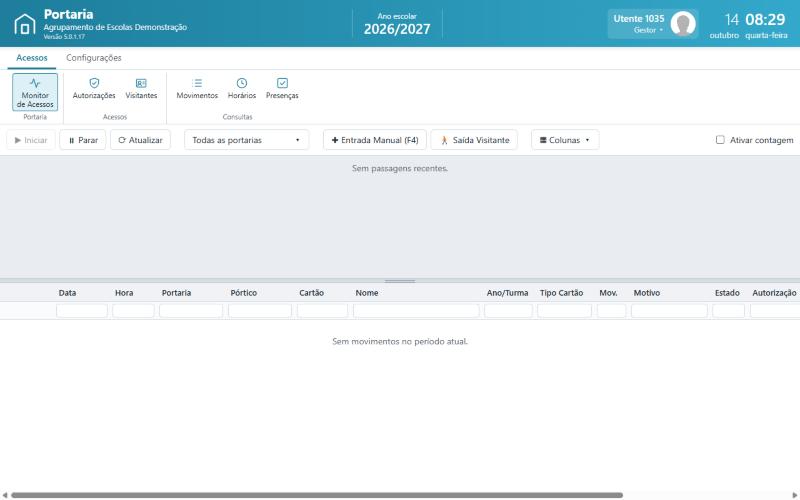Click the Portaria filter field
The height and width of the screenshot is (500, 800).
[x=191, y=310]
